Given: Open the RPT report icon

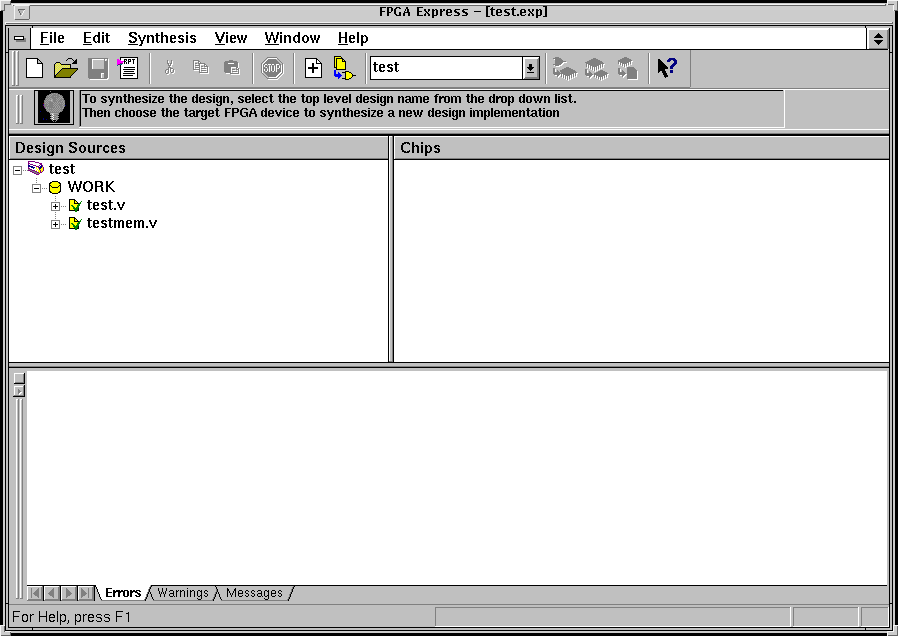Looking at the screenshot, I should (x=128, y=68).
